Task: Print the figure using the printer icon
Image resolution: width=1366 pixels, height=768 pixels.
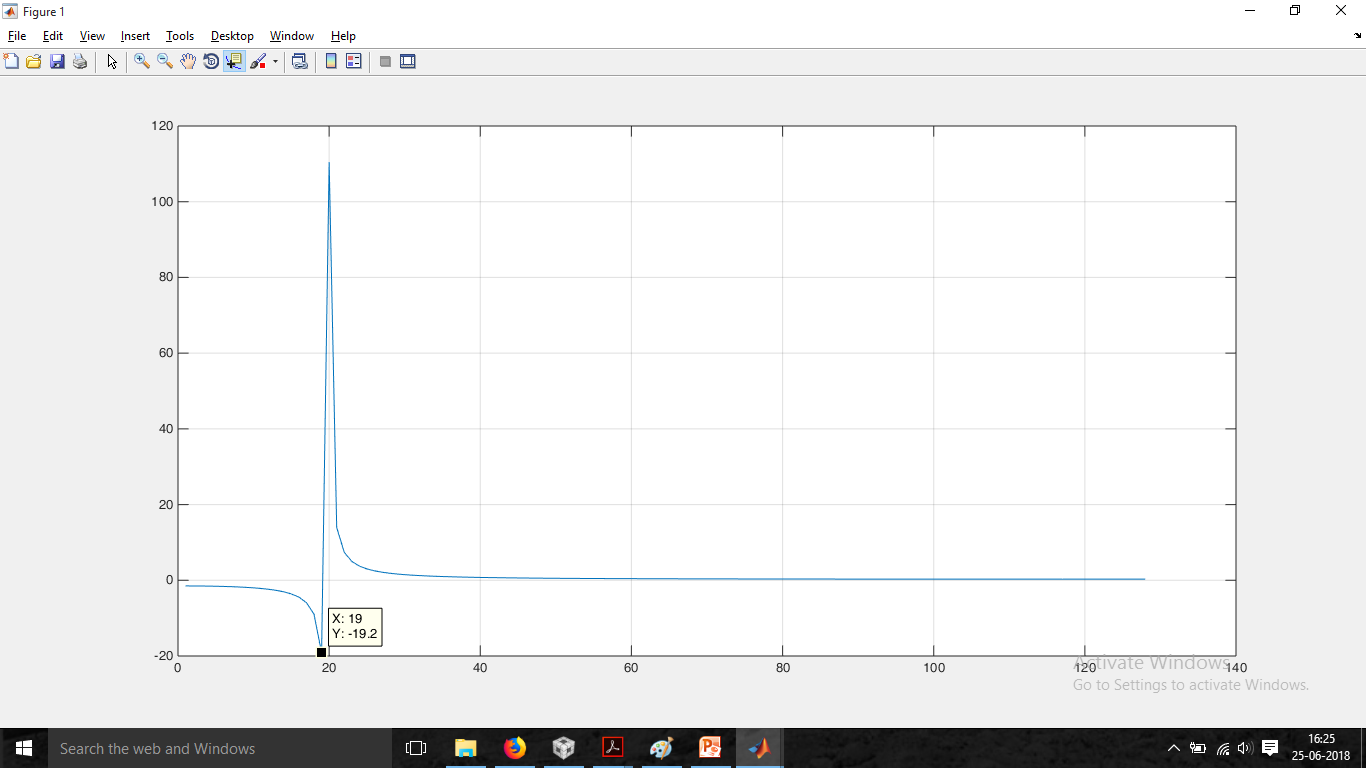Action: click(80, 62)
